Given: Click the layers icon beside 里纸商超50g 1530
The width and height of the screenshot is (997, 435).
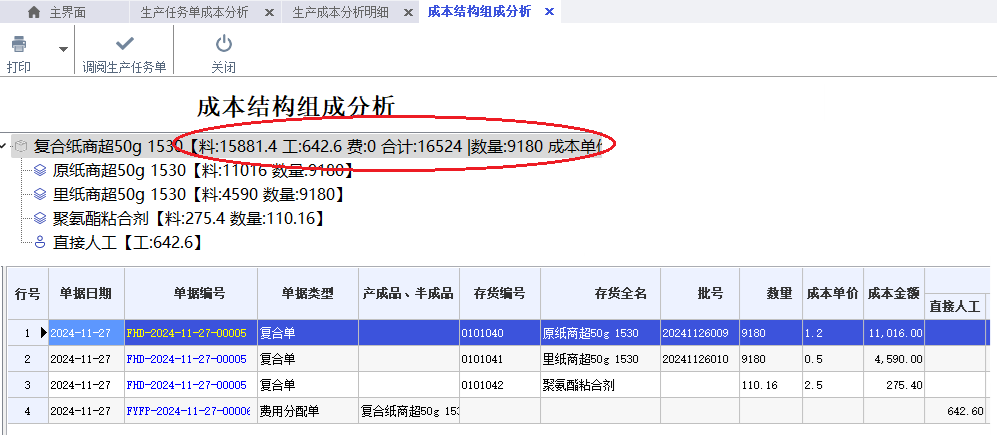Looking at the screenshot, I should pos(40,195).
